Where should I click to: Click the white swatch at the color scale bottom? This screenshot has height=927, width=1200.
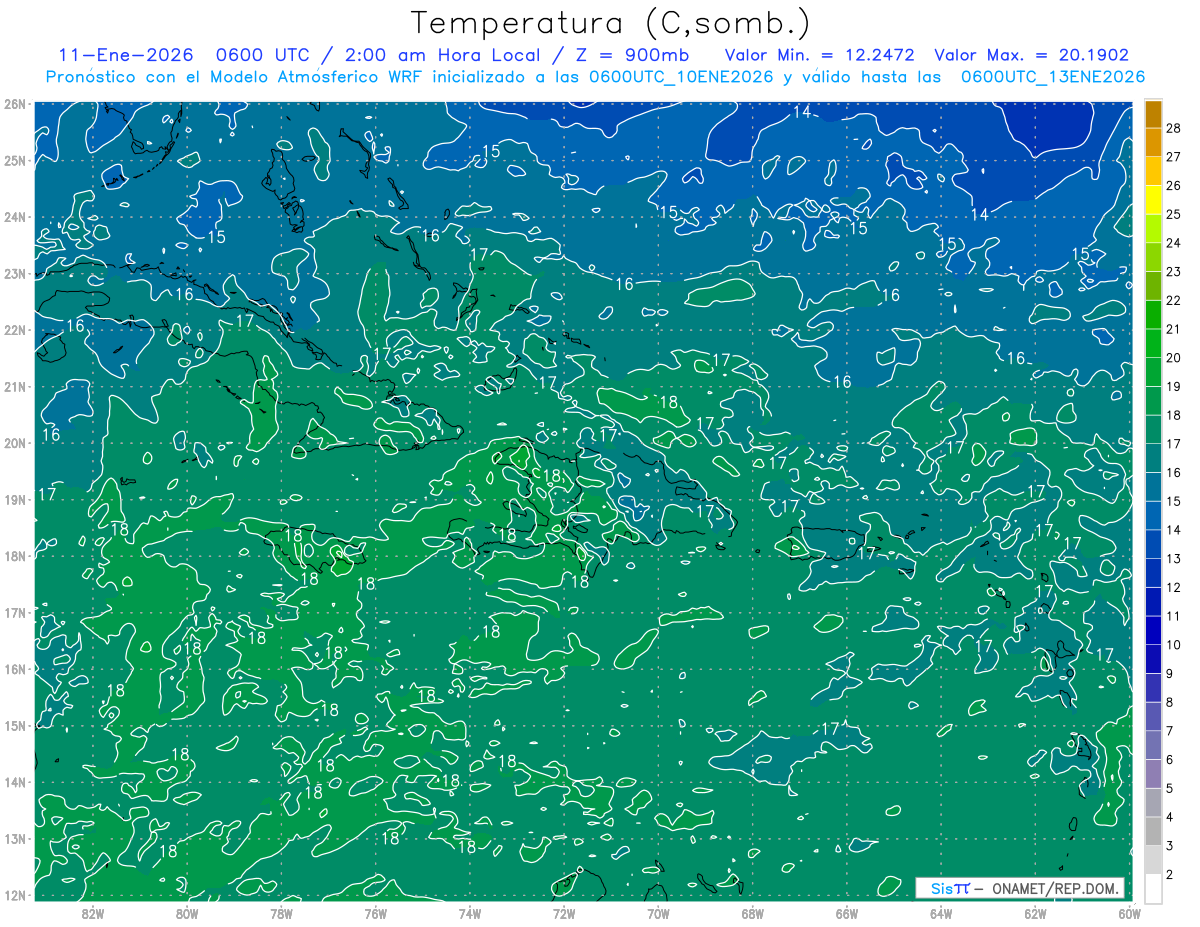coord(1153,887)
